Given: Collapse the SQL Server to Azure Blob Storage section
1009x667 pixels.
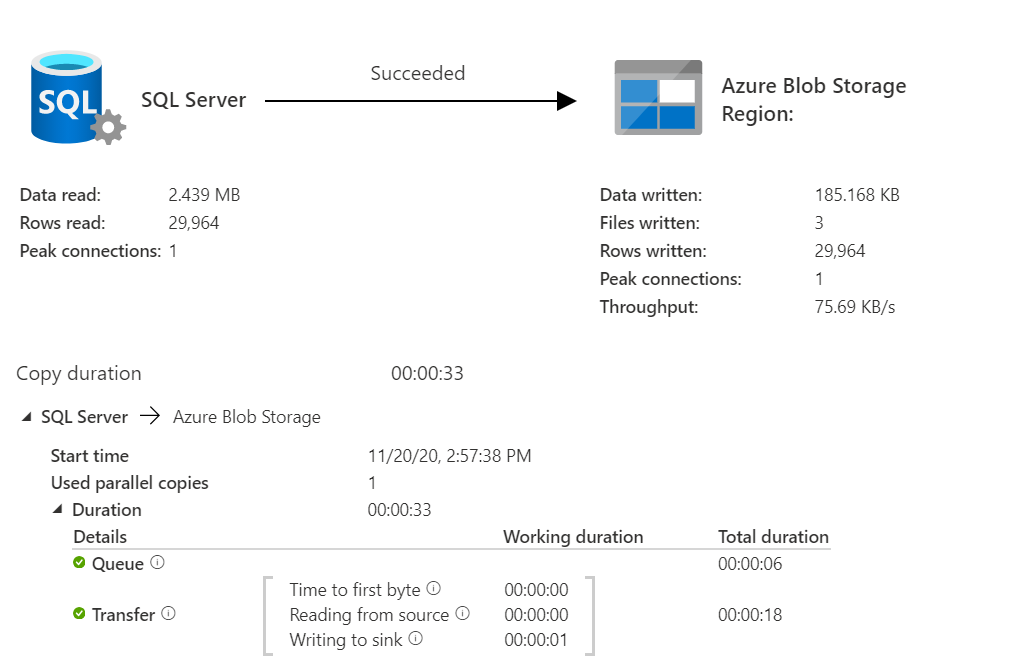Looking at the screenshot, I should coord(26,417).
